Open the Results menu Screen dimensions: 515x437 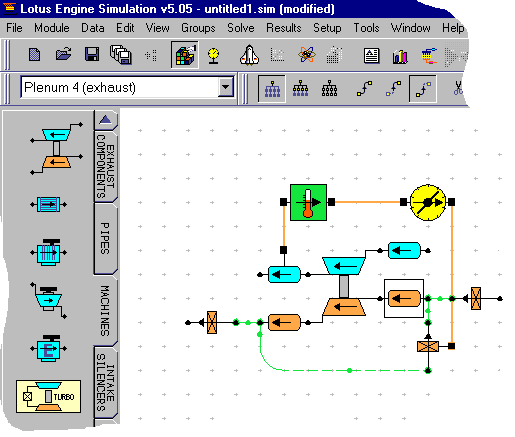click(284, 28)
